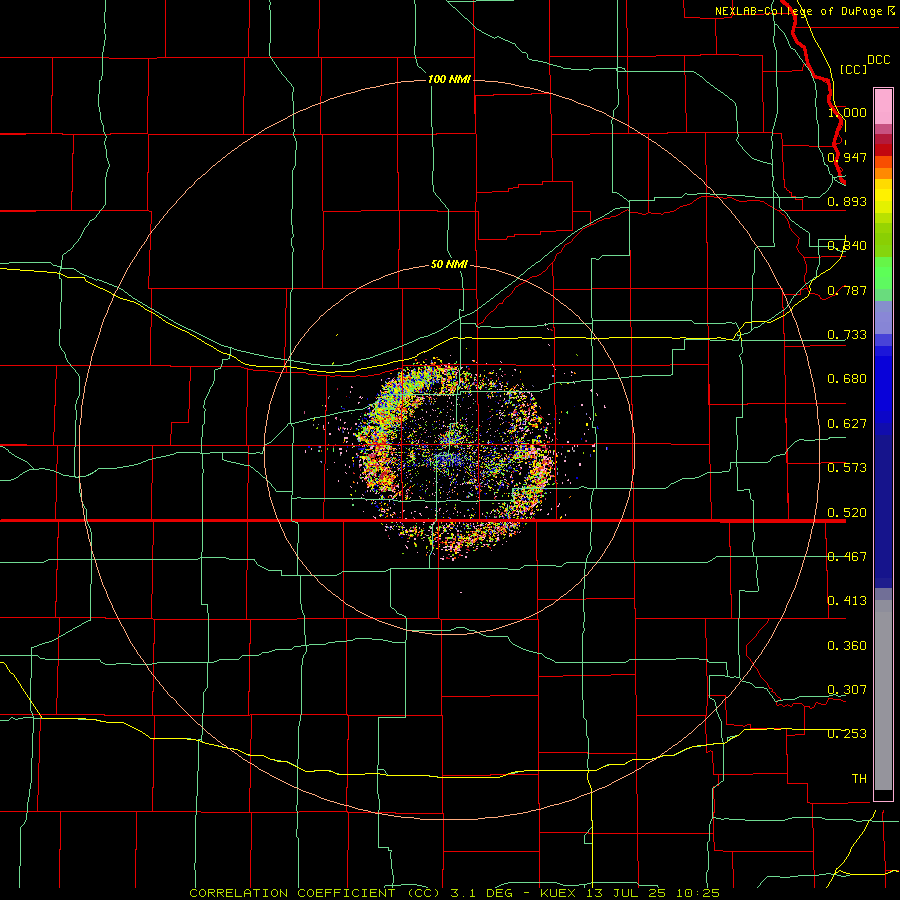
Task: Pick the light pink segment of color bar
Action: [883, 107]
